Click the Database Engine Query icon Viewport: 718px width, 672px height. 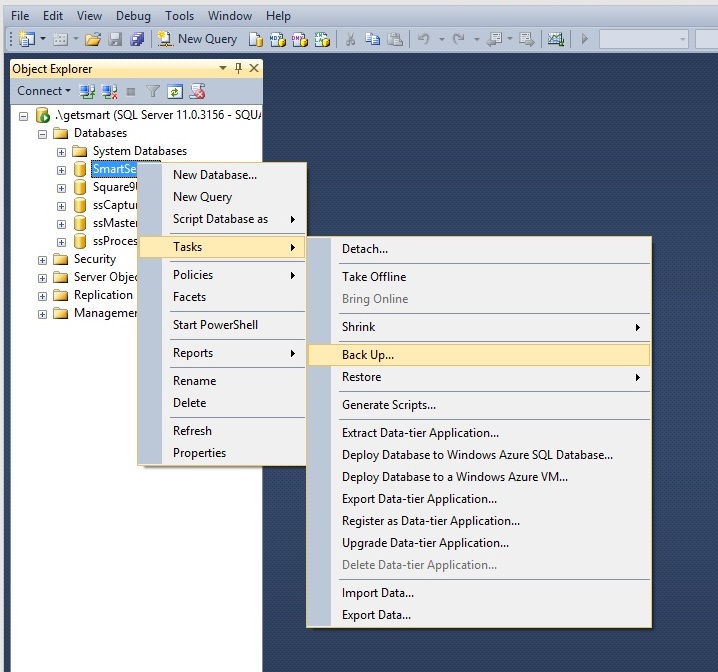255,39
